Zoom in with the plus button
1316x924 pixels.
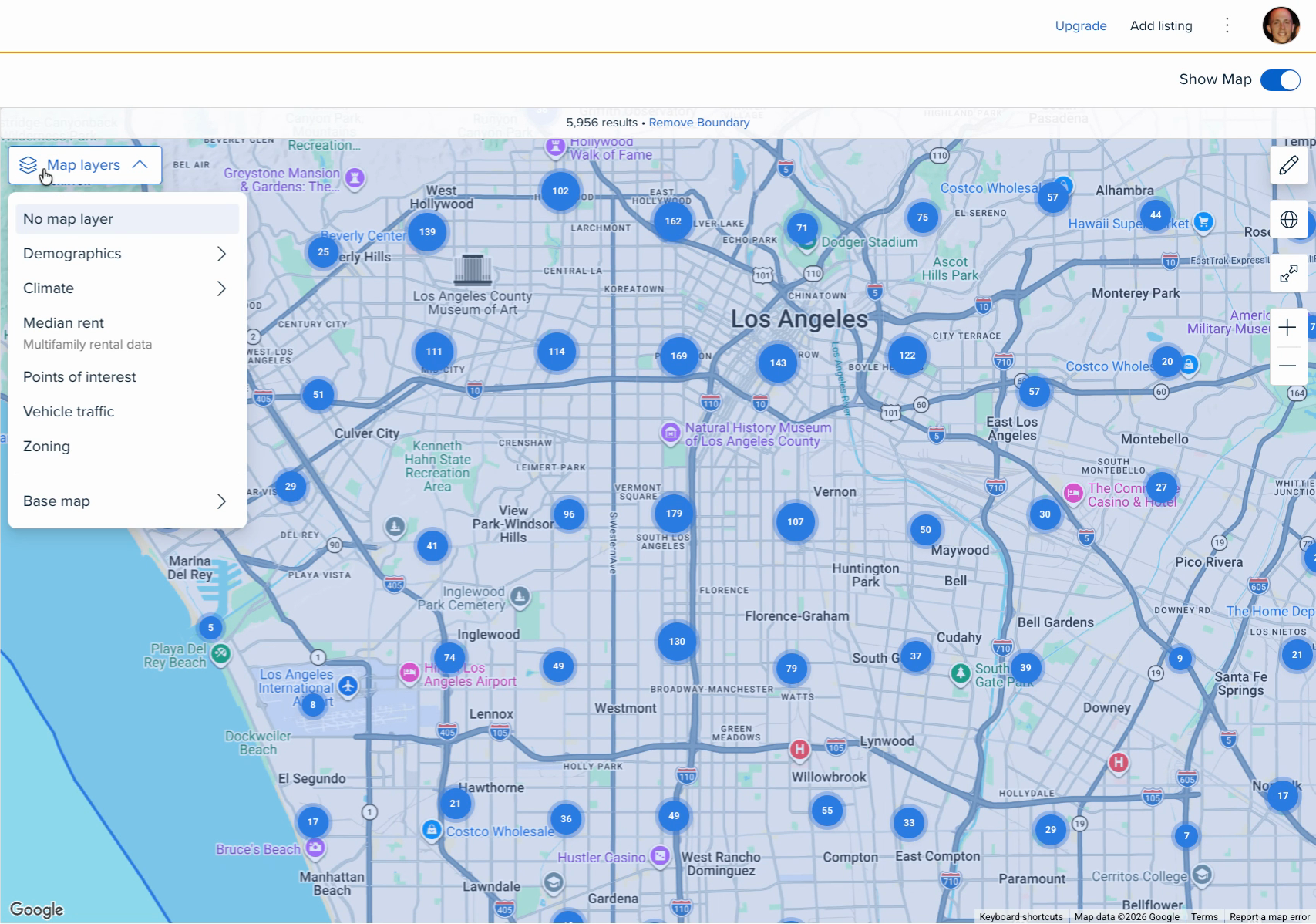point(1287,328)
